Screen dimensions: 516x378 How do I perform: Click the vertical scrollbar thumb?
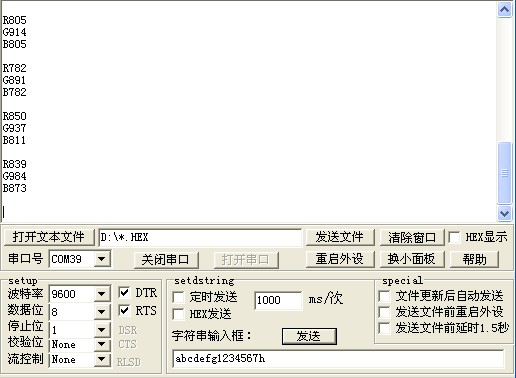point(504,173)
